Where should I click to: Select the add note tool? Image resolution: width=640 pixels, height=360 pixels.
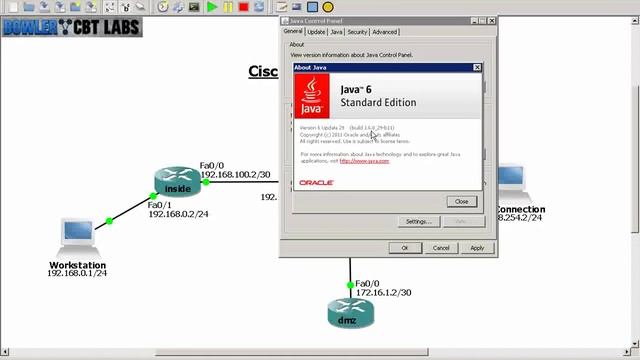tap(281, 7)
